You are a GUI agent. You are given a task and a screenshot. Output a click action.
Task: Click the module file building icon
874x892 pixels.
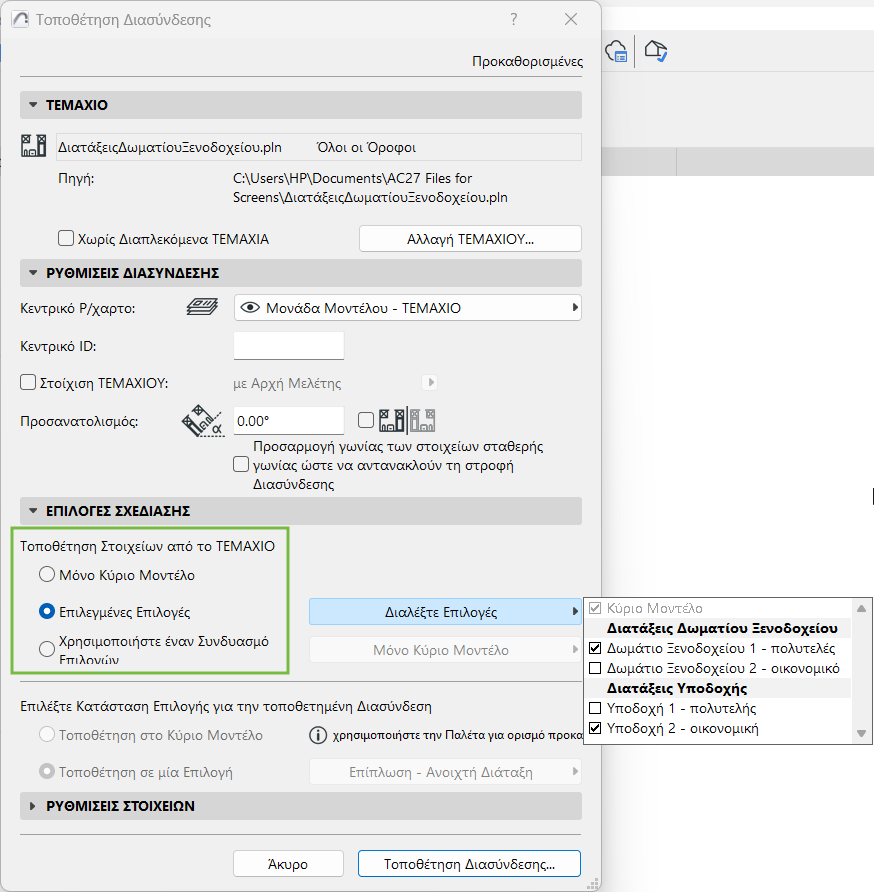(x=34, y=146)
